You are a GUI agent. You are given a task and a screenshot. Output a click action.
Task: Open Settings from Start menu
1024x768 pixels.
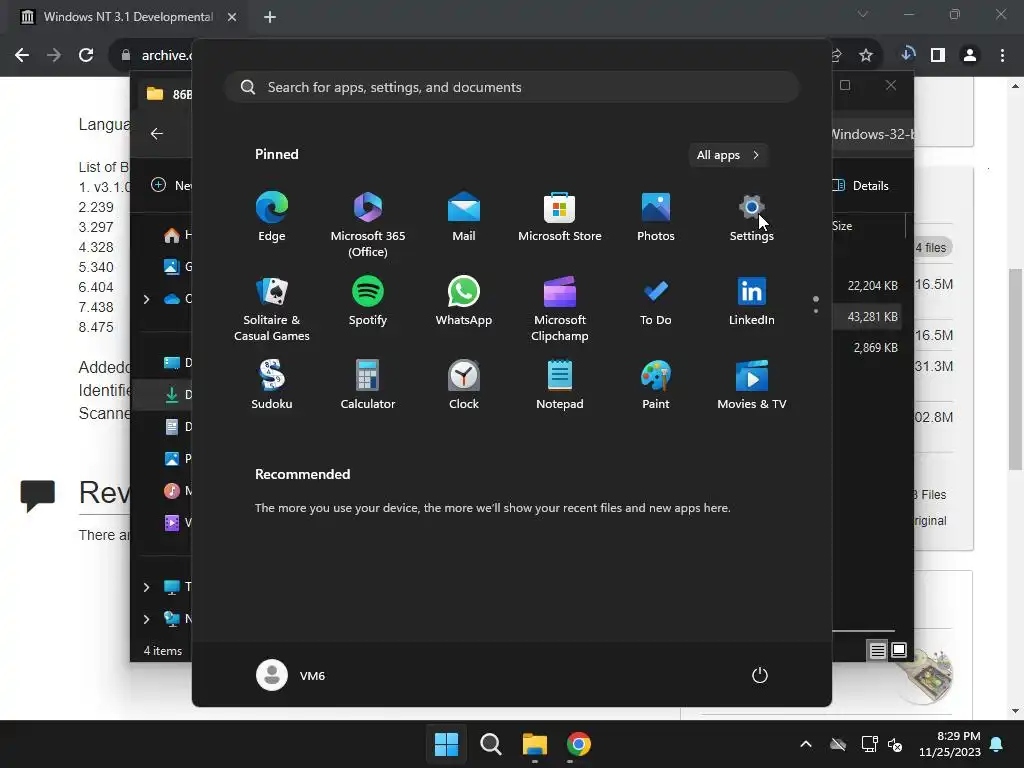(752, 217)
